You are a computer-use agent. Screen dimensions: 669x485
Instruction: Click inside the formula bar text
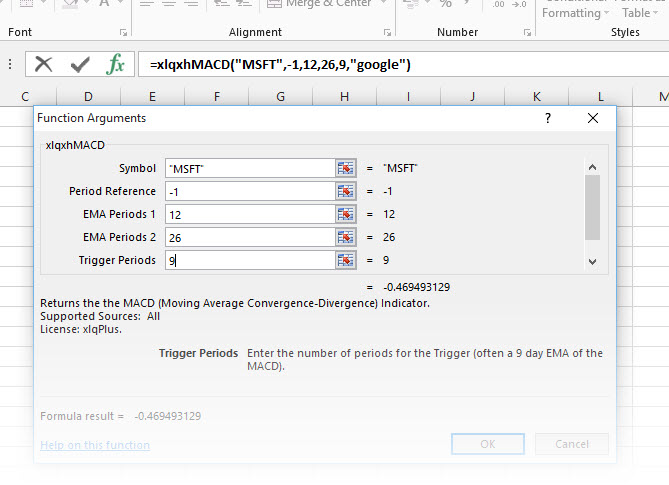[x=280, y=64]
